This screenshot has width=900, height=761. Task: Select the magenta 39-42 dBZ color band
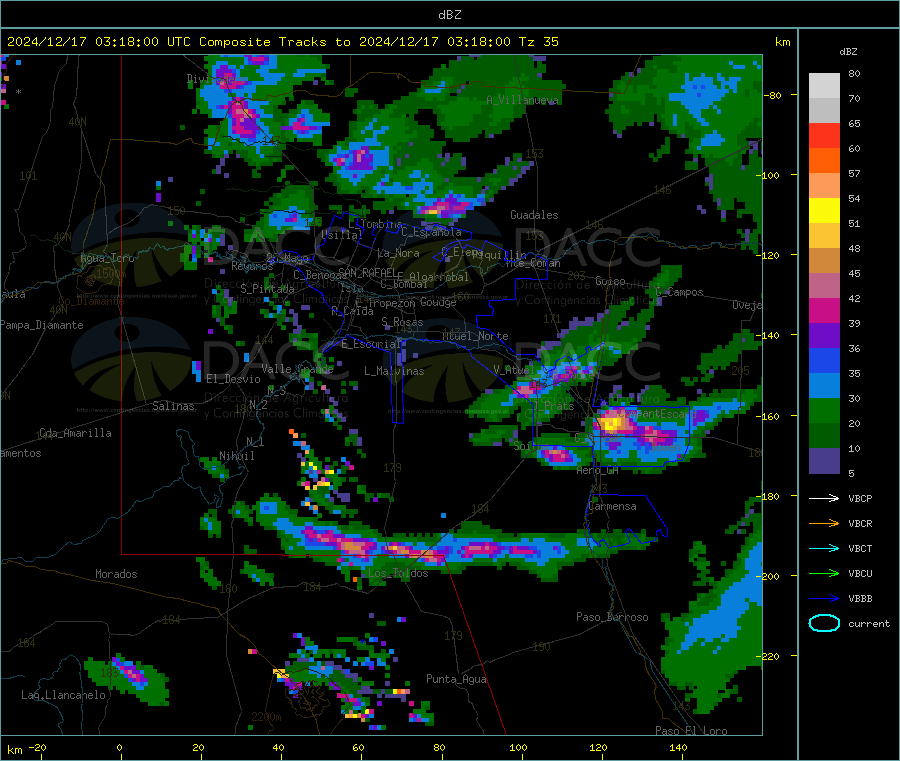click(x=824, y=310)
